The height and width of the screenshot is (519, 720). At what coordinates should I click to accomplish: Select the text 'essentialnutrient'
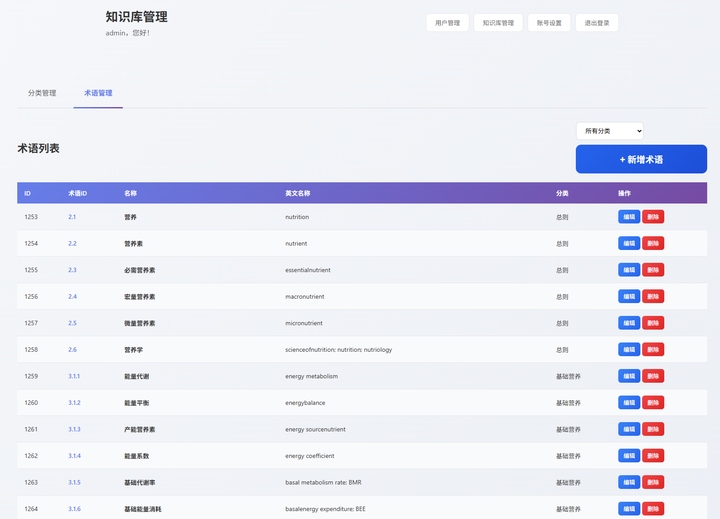pos(308,270)
